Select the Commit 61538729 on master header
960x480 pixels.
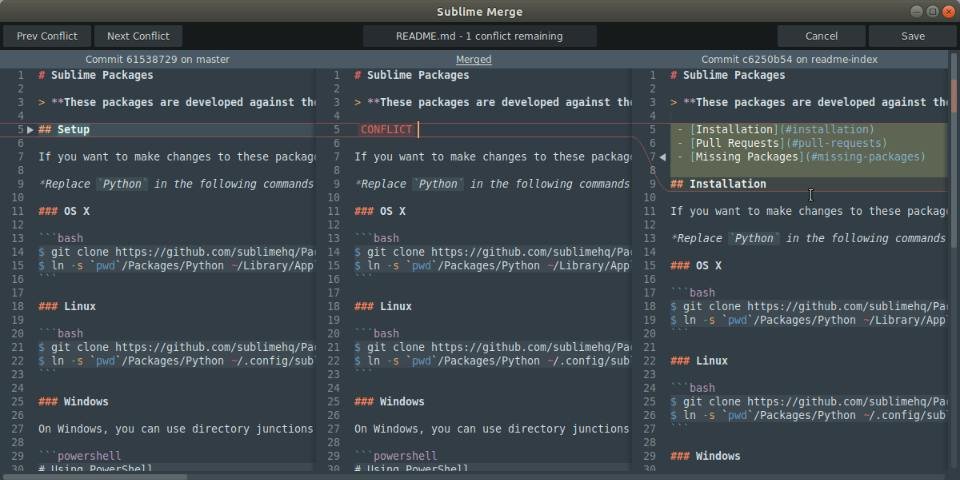tap(157, 59)
